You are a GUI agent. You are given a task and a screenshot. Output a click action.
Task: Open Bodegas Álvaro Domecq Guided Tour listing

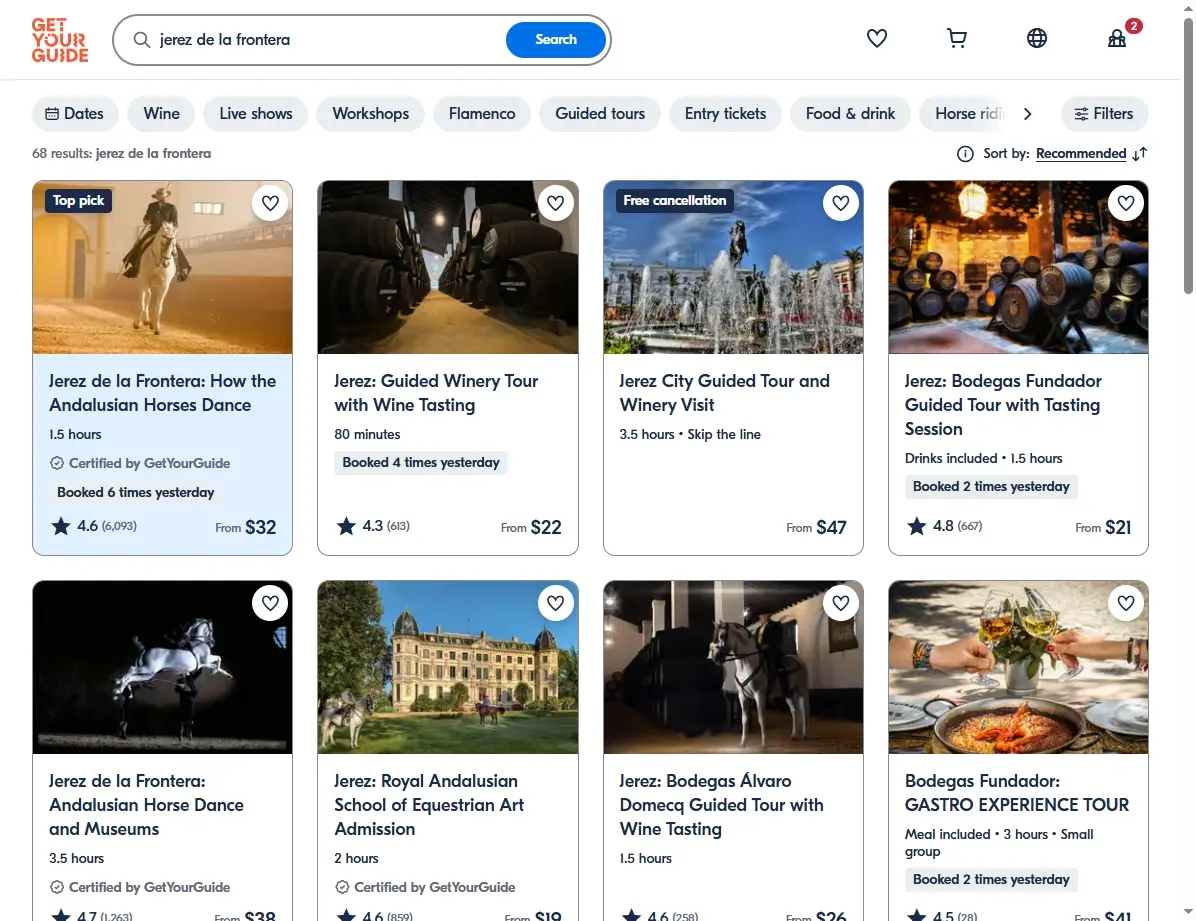click(721, 805)
